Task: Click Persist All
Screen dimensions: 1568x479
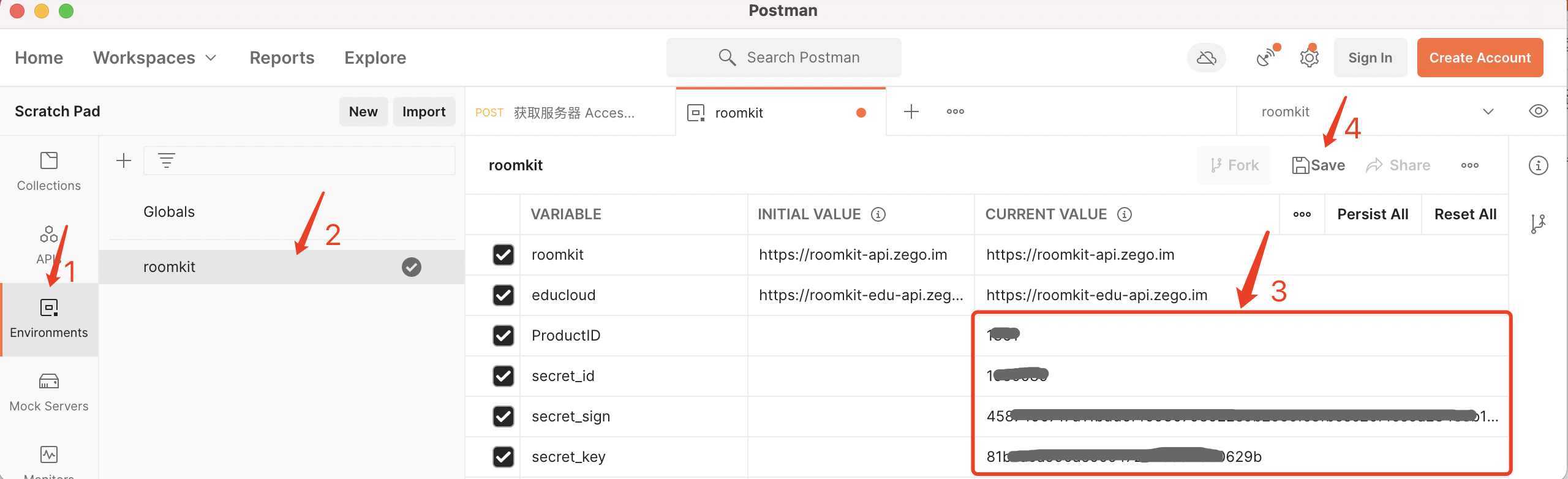Action: click(x=1373, y=214)
